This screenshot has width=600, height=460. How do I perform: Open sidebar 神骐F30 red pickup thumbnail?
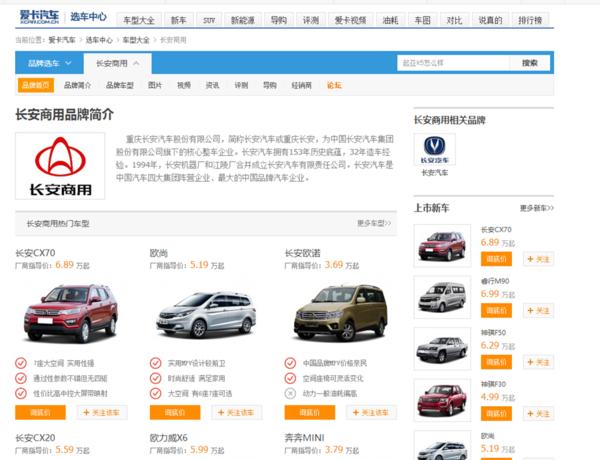point(442,400)
